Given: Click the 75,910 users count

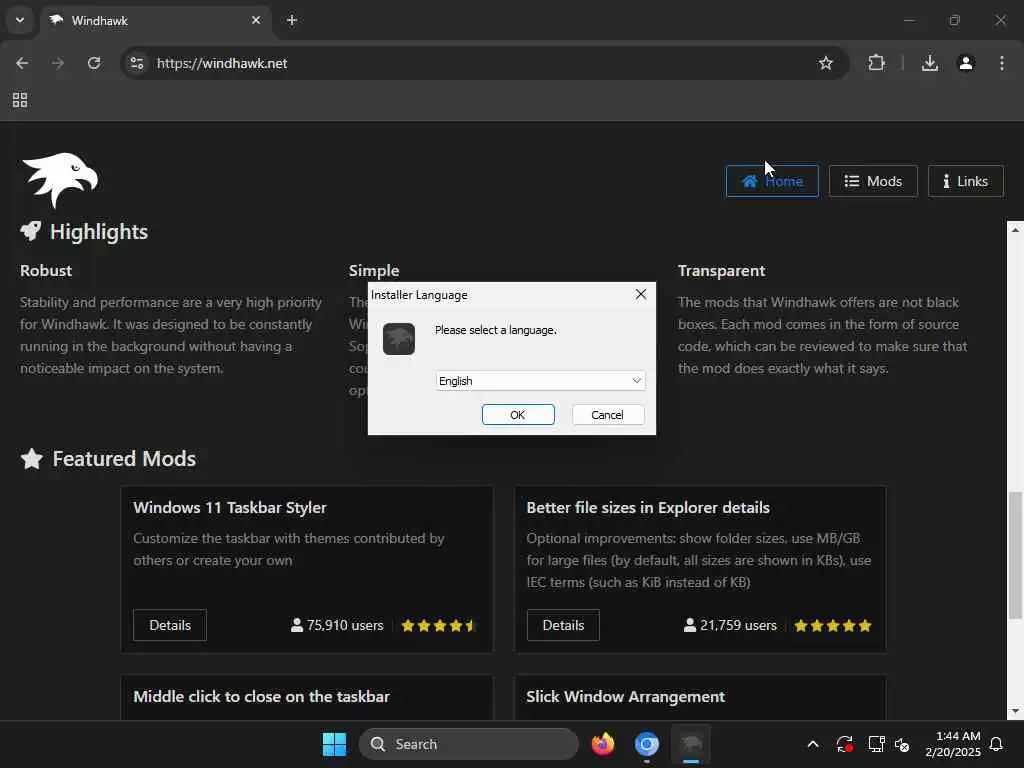Looking at the screenshot, I should point(337,625).
